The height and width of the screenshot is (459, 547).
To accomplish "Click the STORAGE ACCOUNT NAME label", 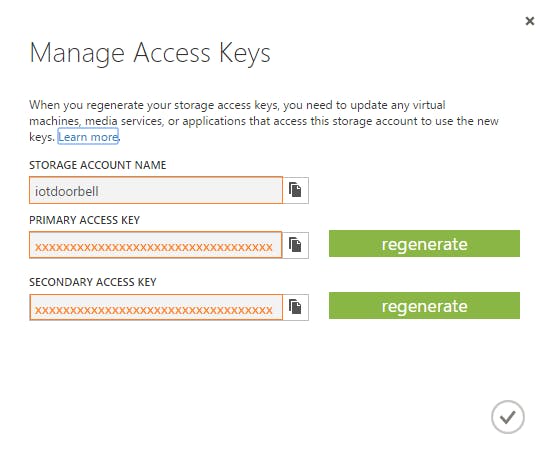I will (98, 165).
